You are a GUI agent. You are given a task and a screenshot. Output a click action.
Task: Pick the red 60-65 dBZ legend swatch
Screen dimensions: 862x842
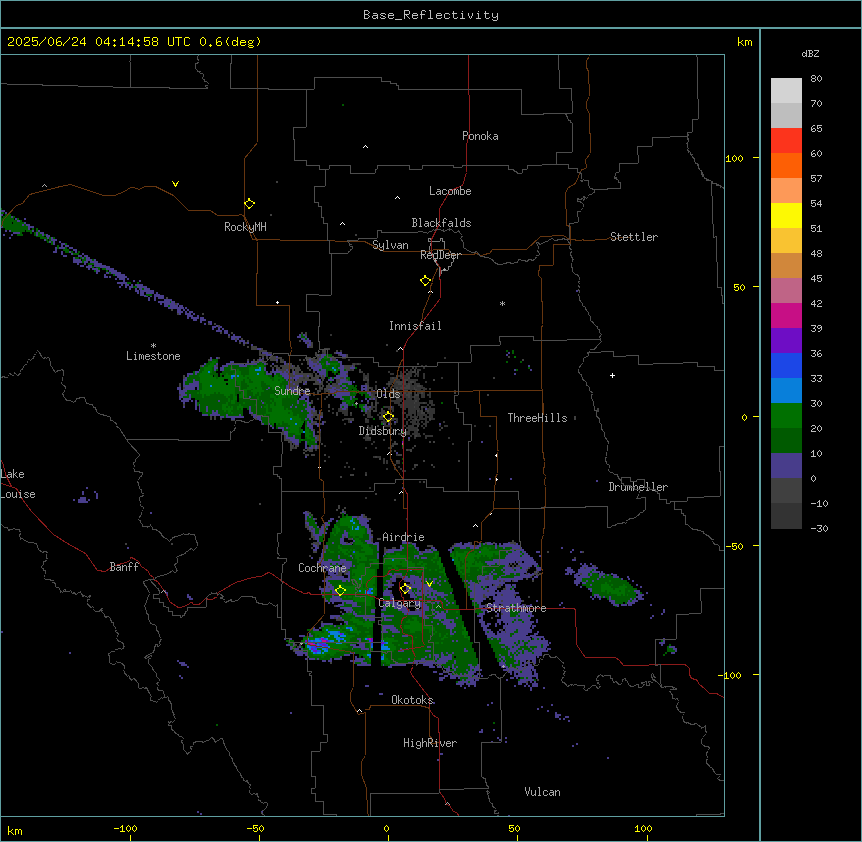click(786, 141)
